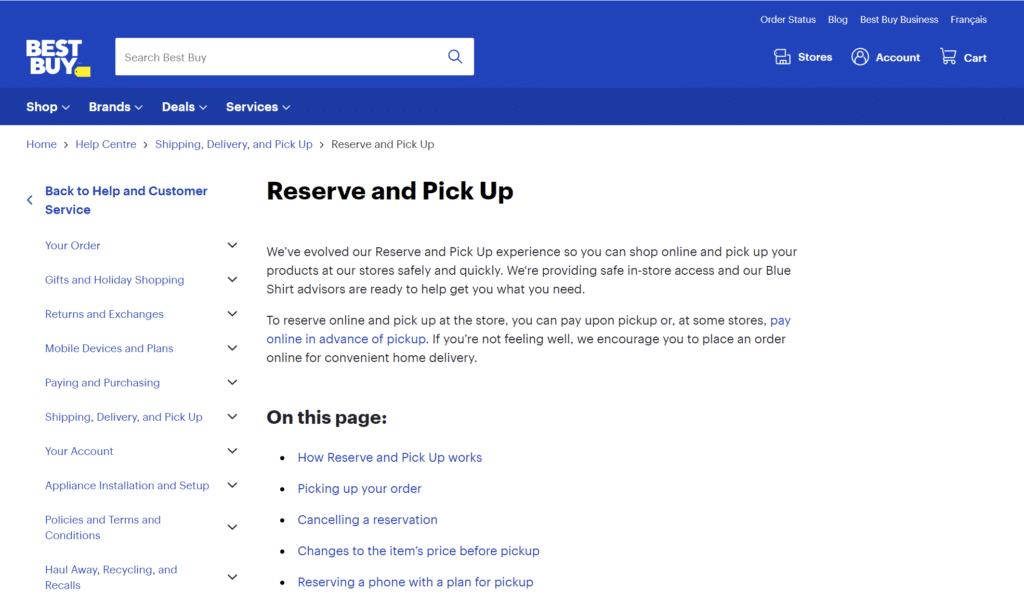Open the Services menu
Viewport: 1024px width, 616px height.
point(257,106)
